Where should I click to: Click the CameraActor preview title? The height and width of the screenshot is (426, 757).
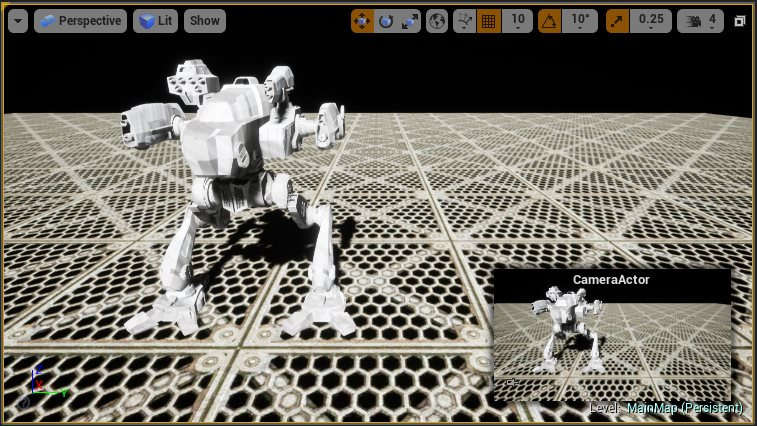[611, 280]
